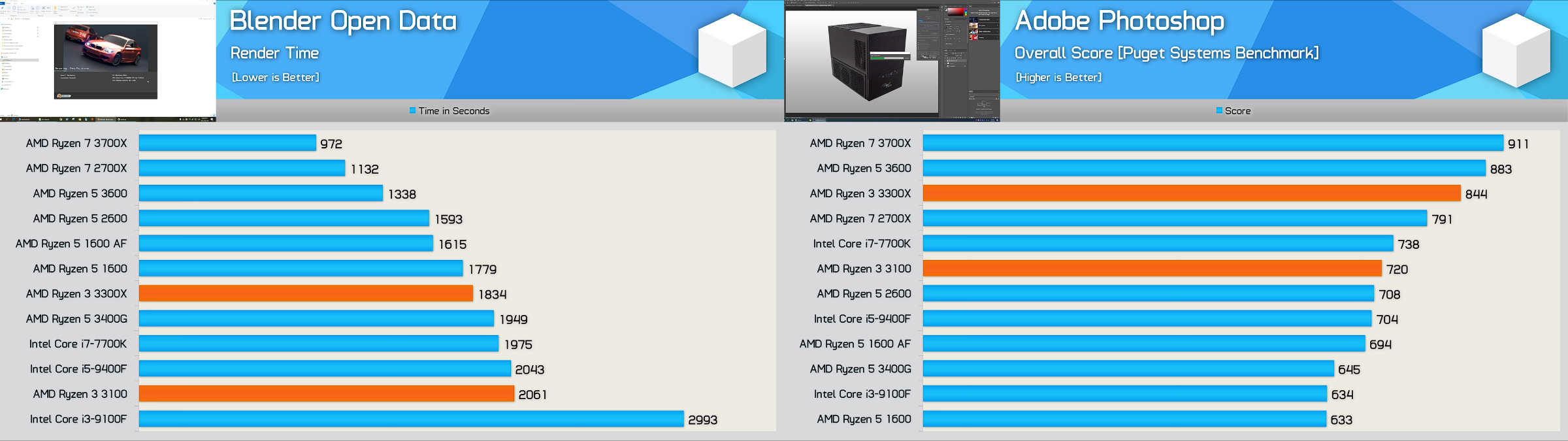Viewport: 1568px width, 441px height.
Task: Click the AMD Ryzen 5 1600 label in Photoshop chart
Action: pyautogui.click(x=864, y=419)
